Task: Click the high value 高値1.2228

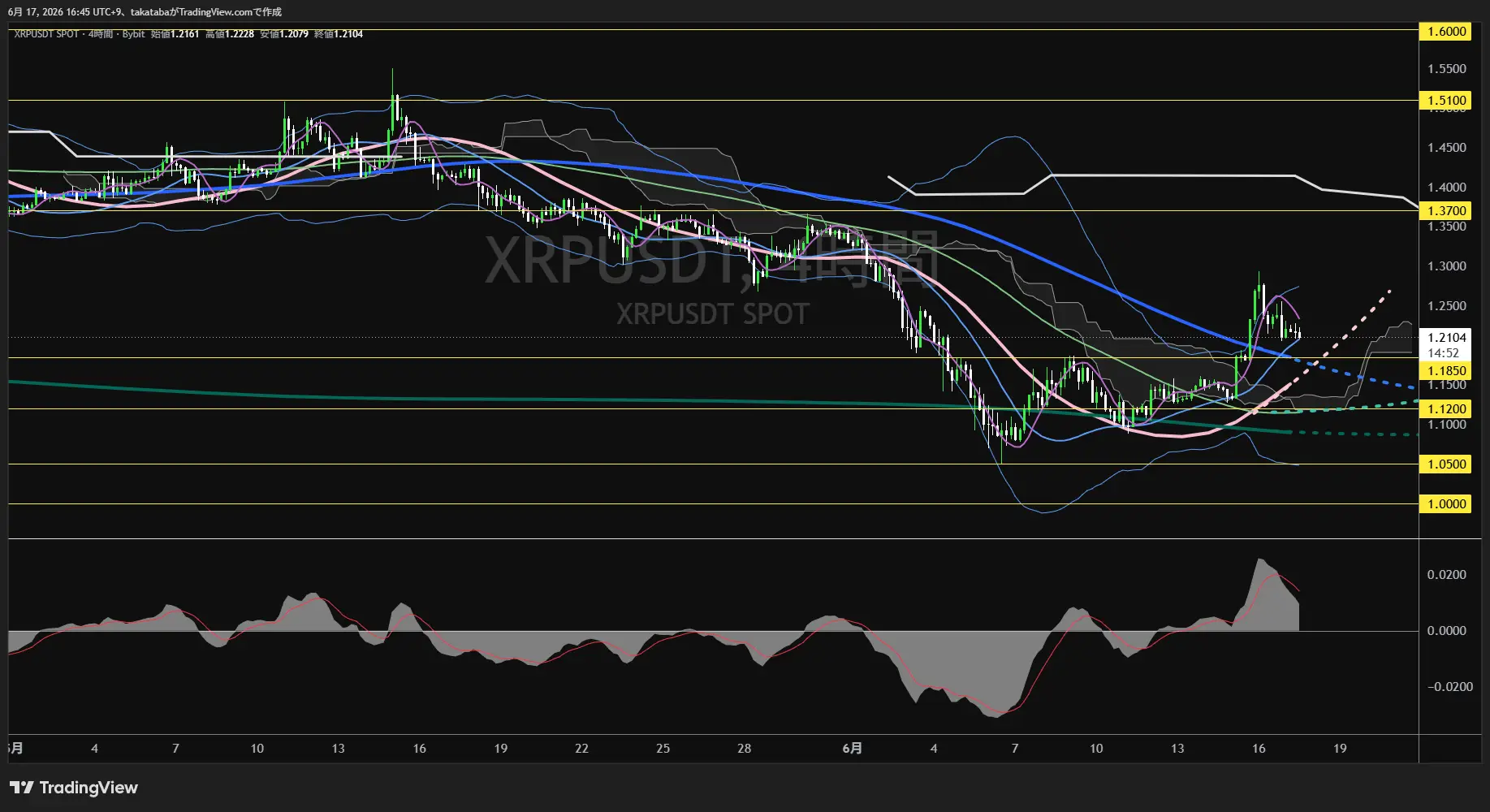Action: click(x=230, y=34)
